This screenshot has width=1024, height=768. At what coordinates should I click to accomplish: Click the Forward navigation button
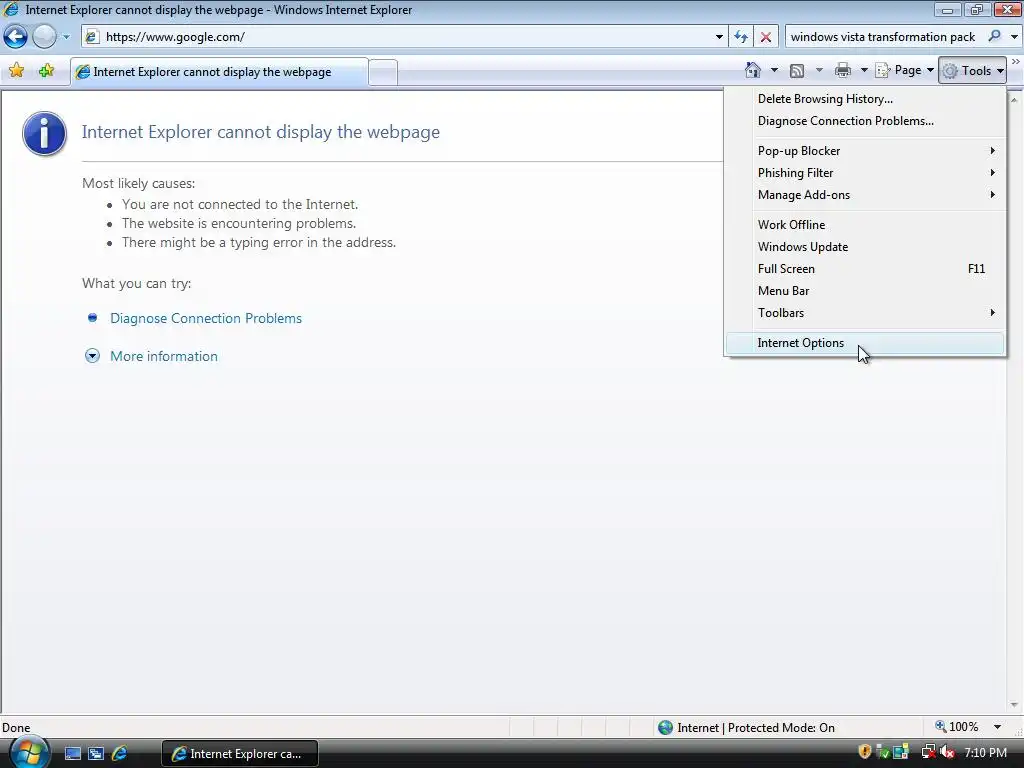point(44,37)
